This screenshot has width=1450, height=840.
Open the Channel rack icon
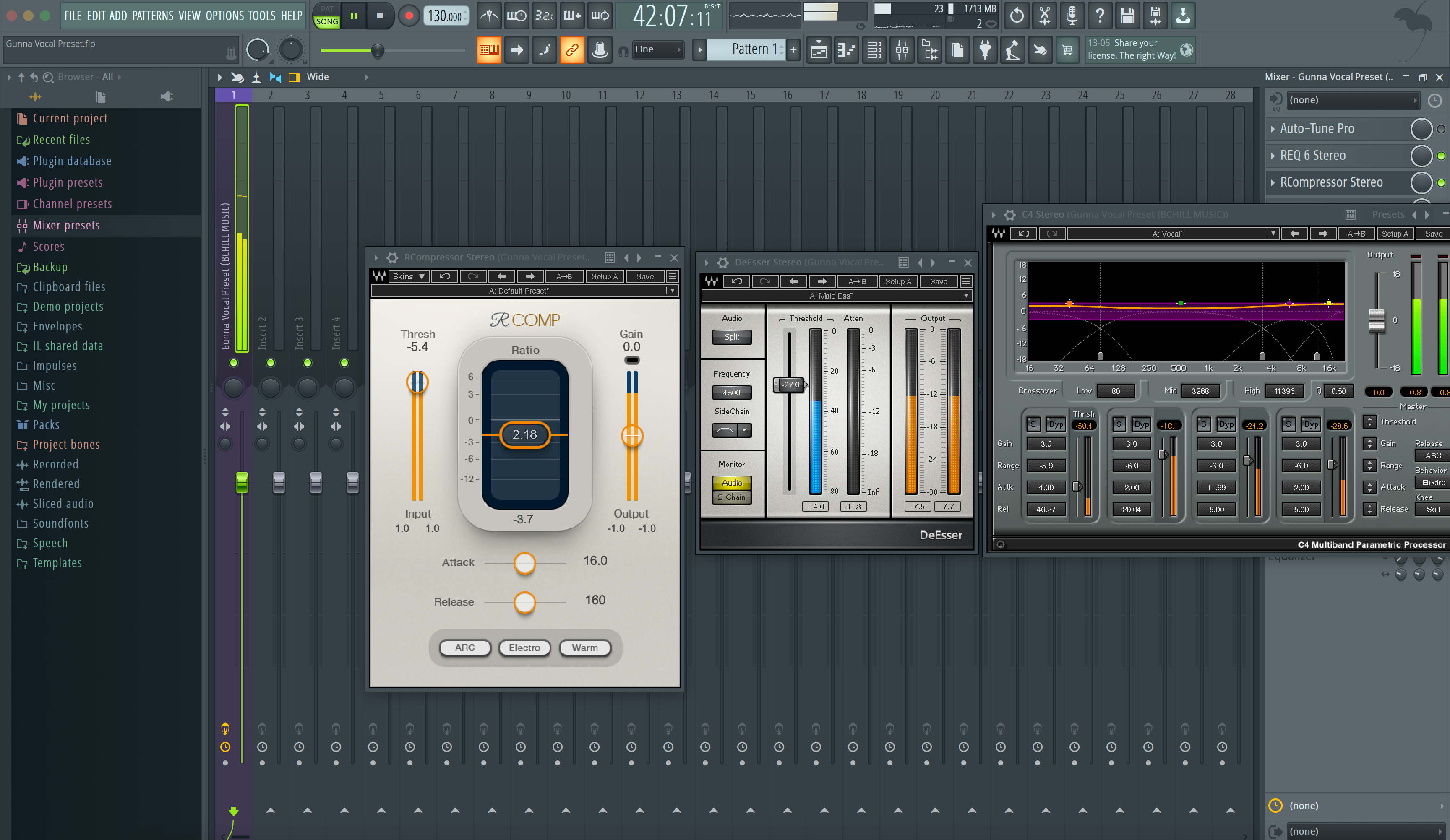pos(874,50)
